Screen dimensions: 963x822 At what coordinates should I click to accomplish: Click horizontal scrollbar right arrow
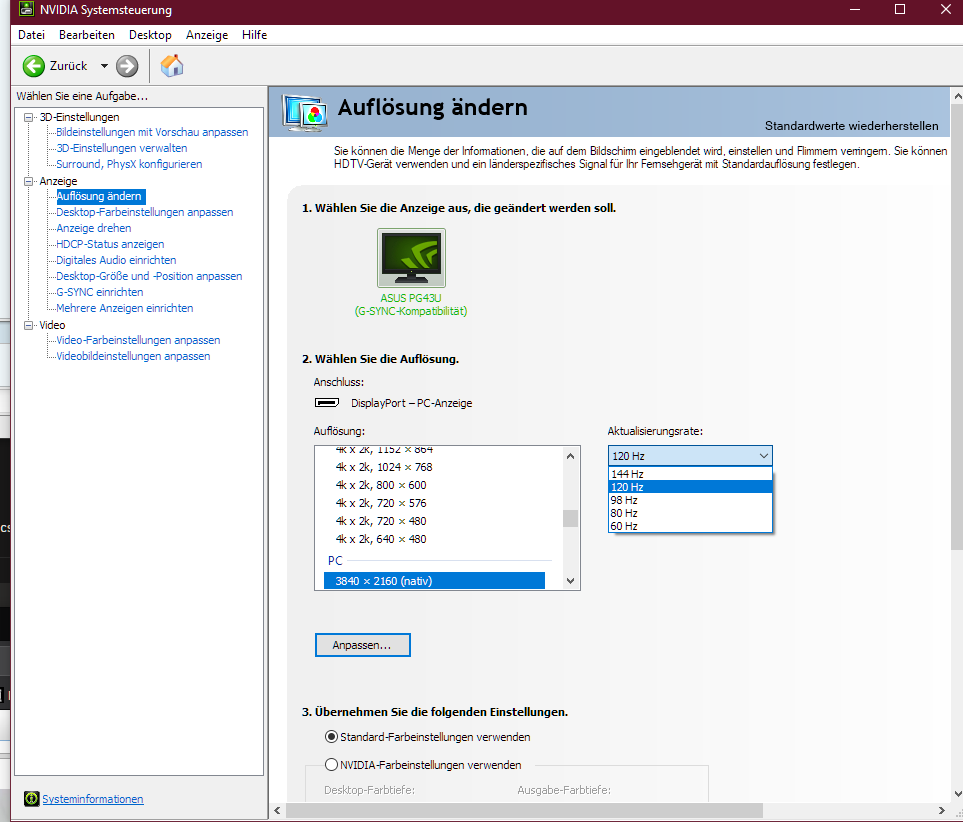click(x=942, y=810)
